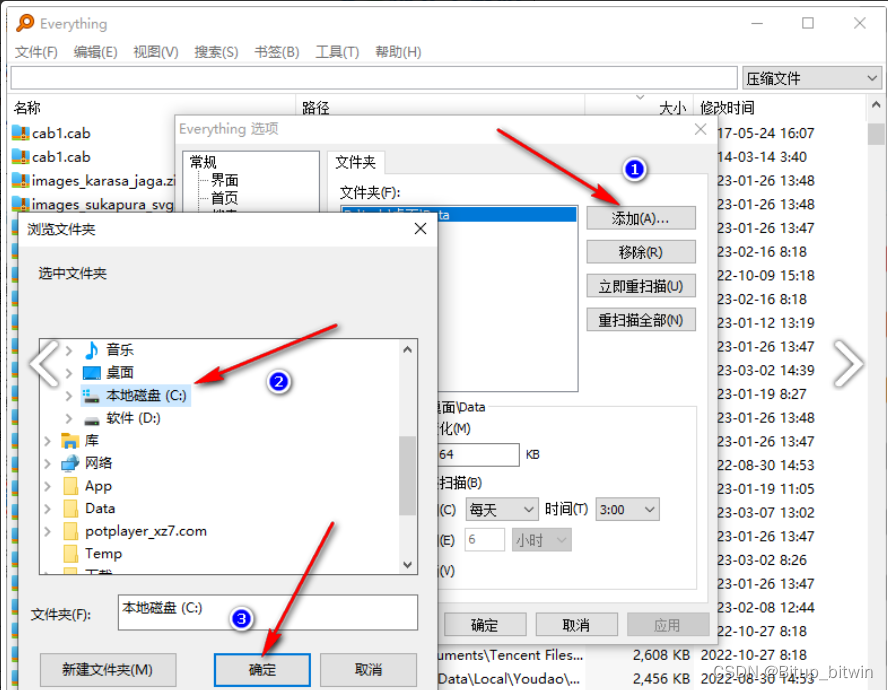The width and height of the screenshot is (888, 690).
Task: Expand the potplayer_xz7.com folder node
Action: [x=48, y=531]
